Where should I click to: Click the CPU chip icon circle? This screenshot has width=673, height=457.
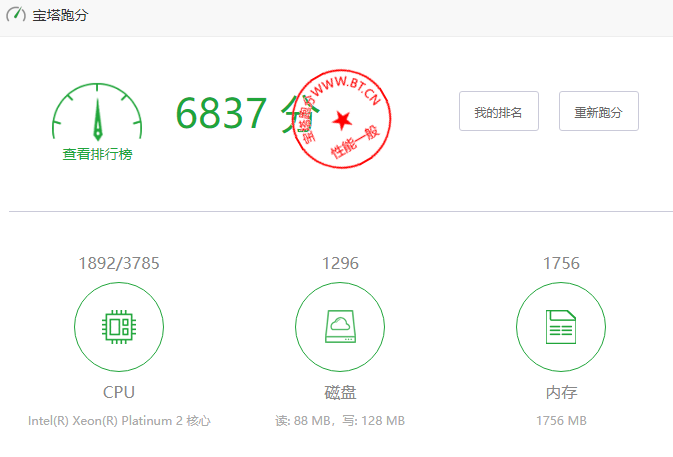(119, 327)
